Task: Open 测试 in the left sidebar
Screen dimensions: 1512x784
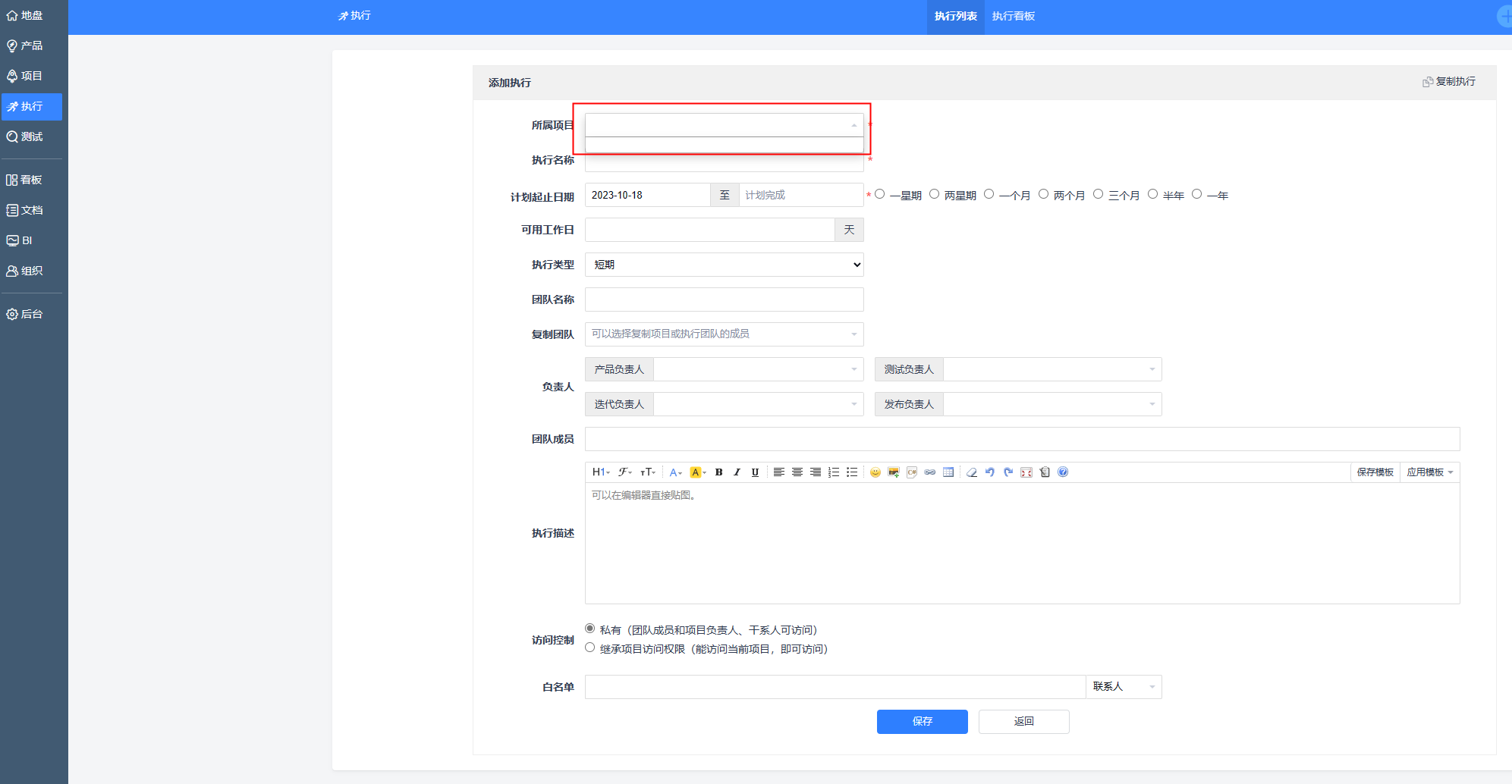Action: 31,136
